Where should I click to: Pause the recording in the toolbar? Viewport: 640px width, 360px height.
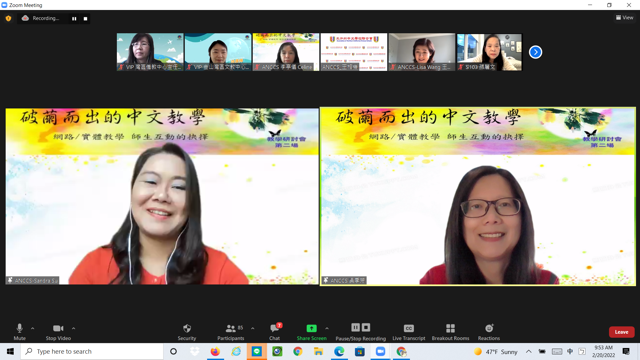click(x=356, y=327)
